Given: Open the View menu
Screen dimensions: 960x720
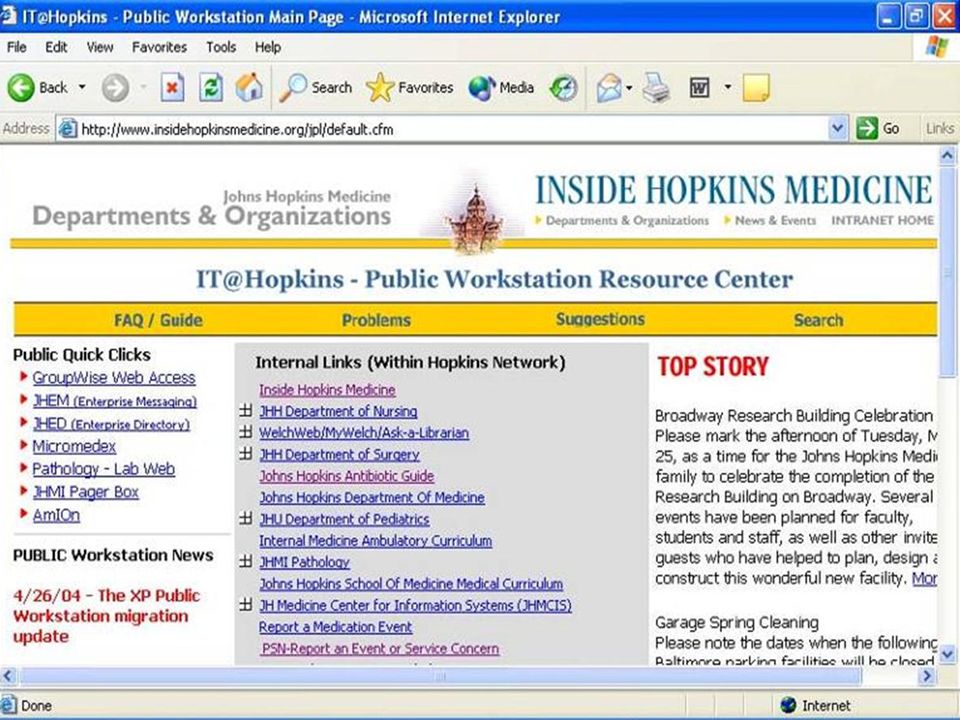Looking at the screenshot, I should point(100,47).
